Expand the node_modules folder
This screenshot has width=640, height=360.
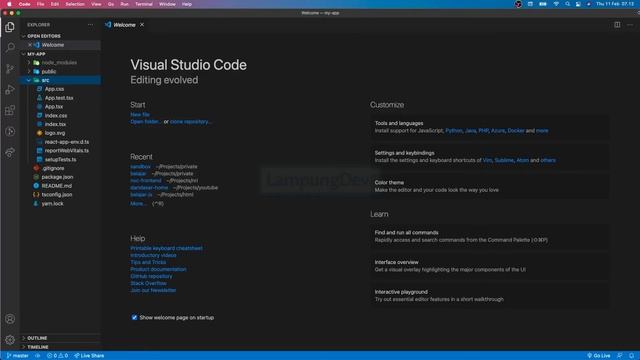(59, 62)
